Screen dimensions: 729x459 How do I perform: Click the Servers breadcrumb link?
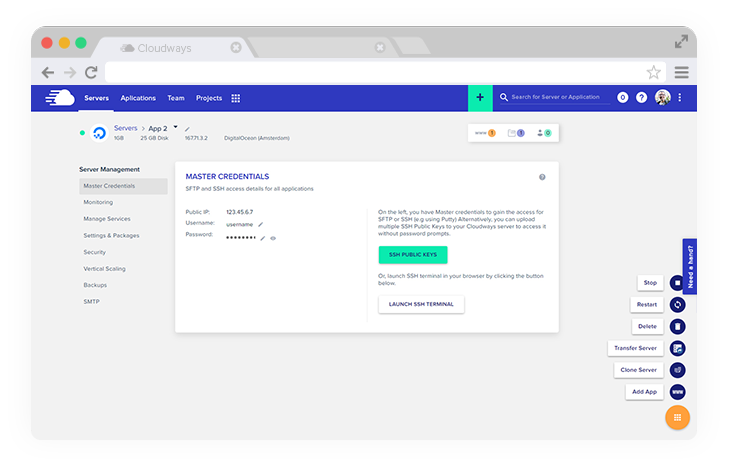(x=126, y=128)
